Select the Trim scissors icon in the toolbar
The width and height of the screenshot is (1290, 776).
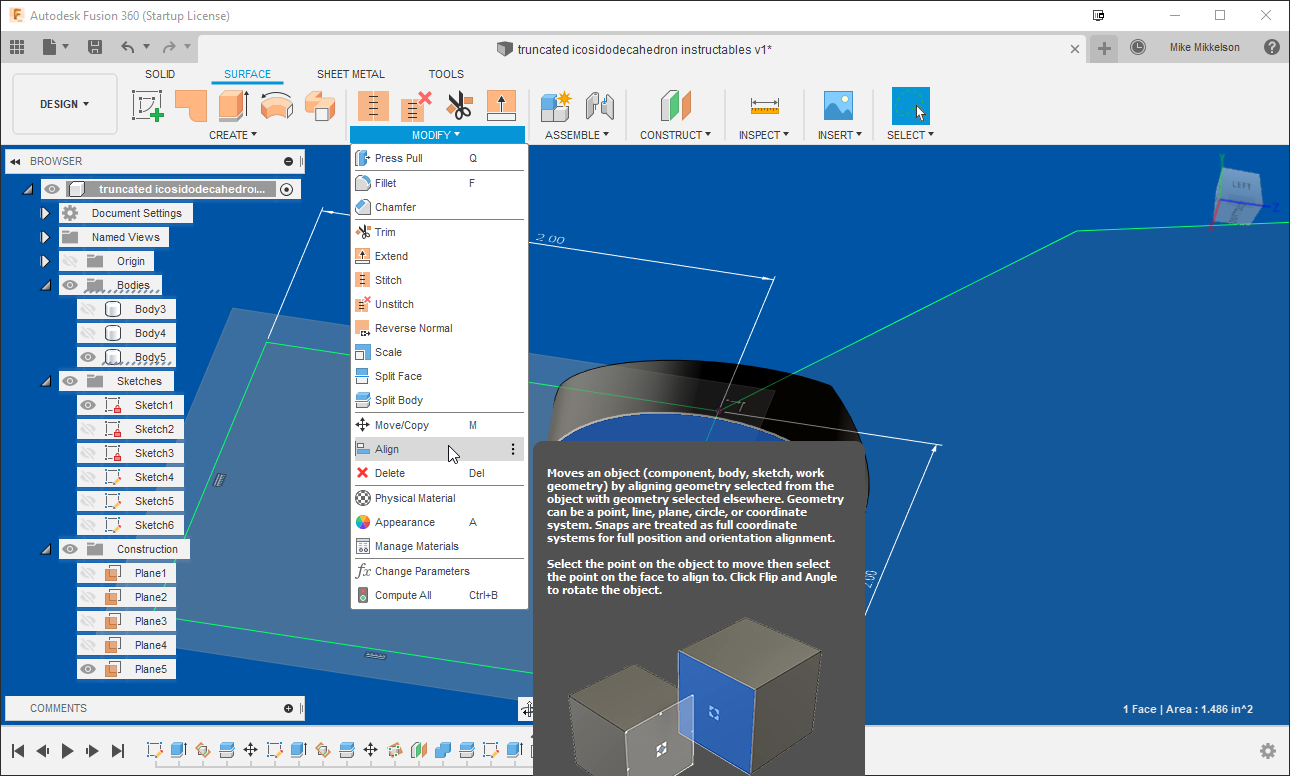point(458,105)
